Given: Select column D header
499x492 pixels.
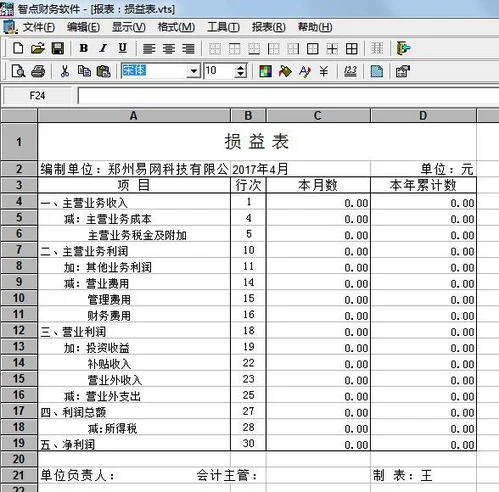Looking at the screenshot, I should click(423, 116).
